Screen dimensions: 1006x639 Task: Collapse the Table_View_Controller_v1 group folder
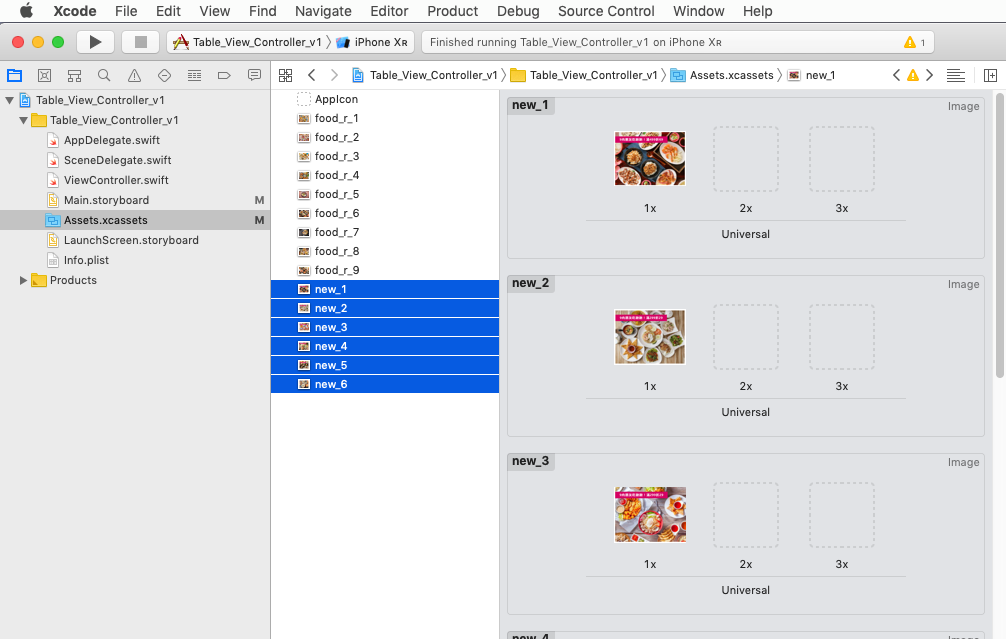point(24,120)
